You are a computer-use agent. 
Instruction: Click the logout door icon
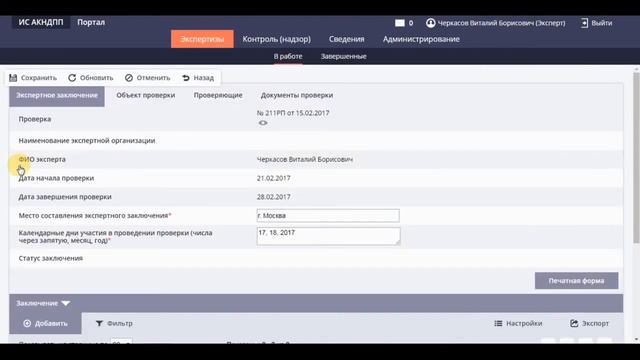click(x=584, y=23)
